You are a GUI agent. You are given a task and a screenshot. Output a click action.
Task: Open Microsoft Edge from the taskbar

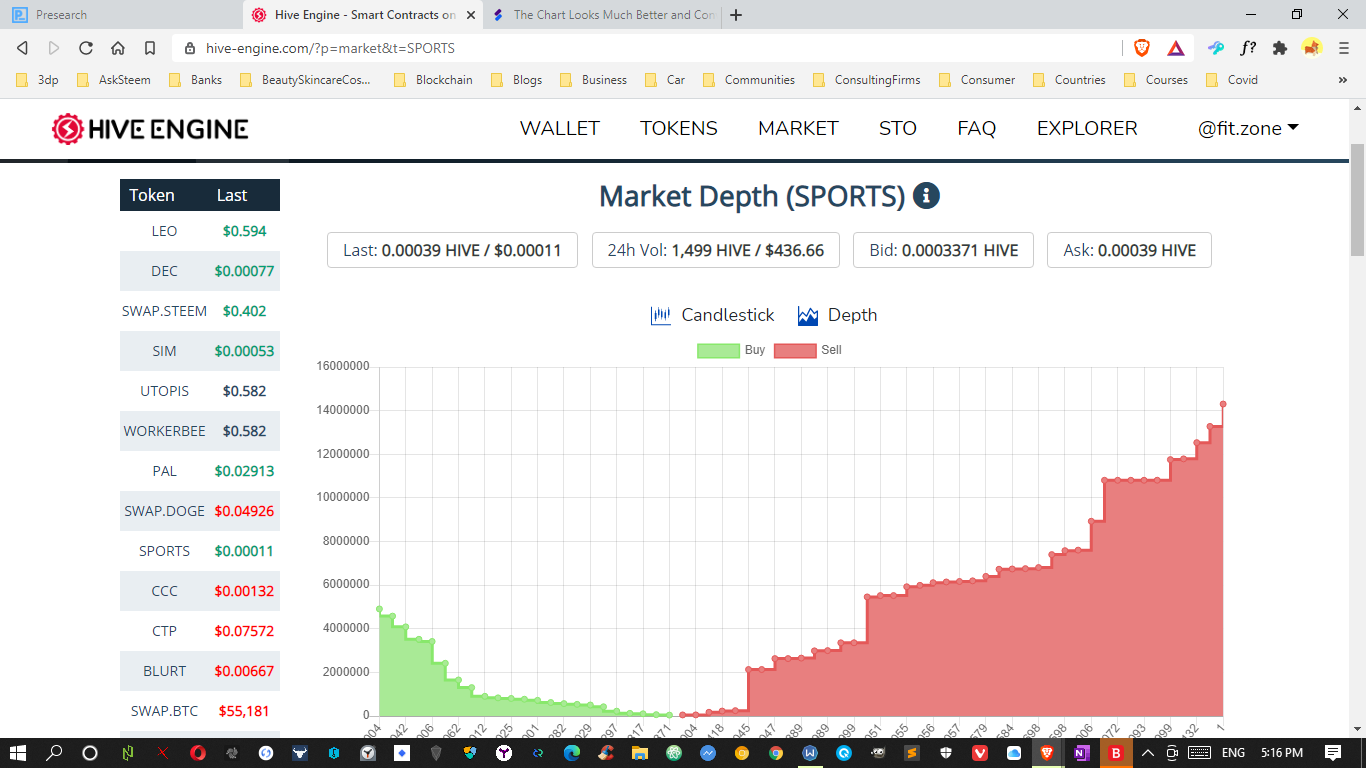pos(572,753)
